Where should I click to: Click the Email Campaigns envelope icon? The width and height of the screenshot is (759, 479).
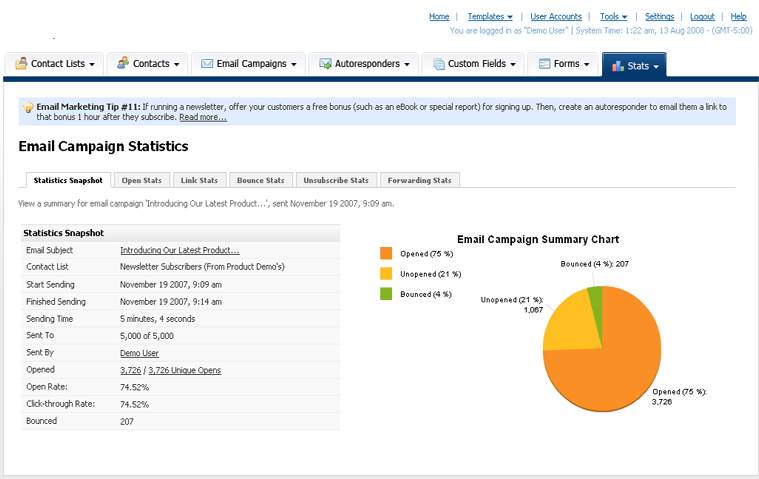pyautogui.click(x=207, y=64)
